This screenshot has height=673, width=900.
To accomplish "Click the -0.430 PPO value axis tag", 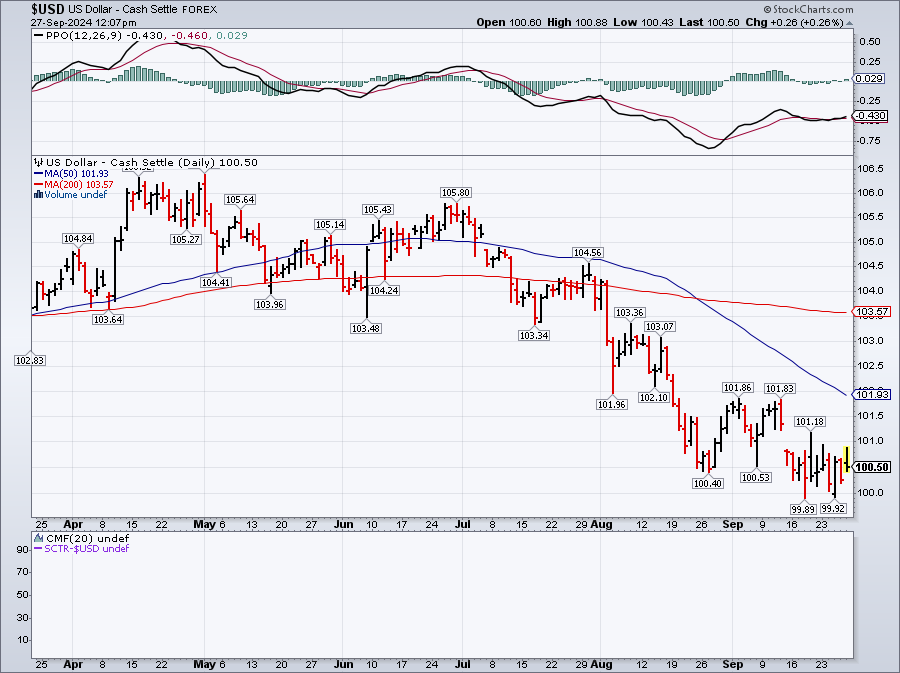I will (x=873, y=116).
